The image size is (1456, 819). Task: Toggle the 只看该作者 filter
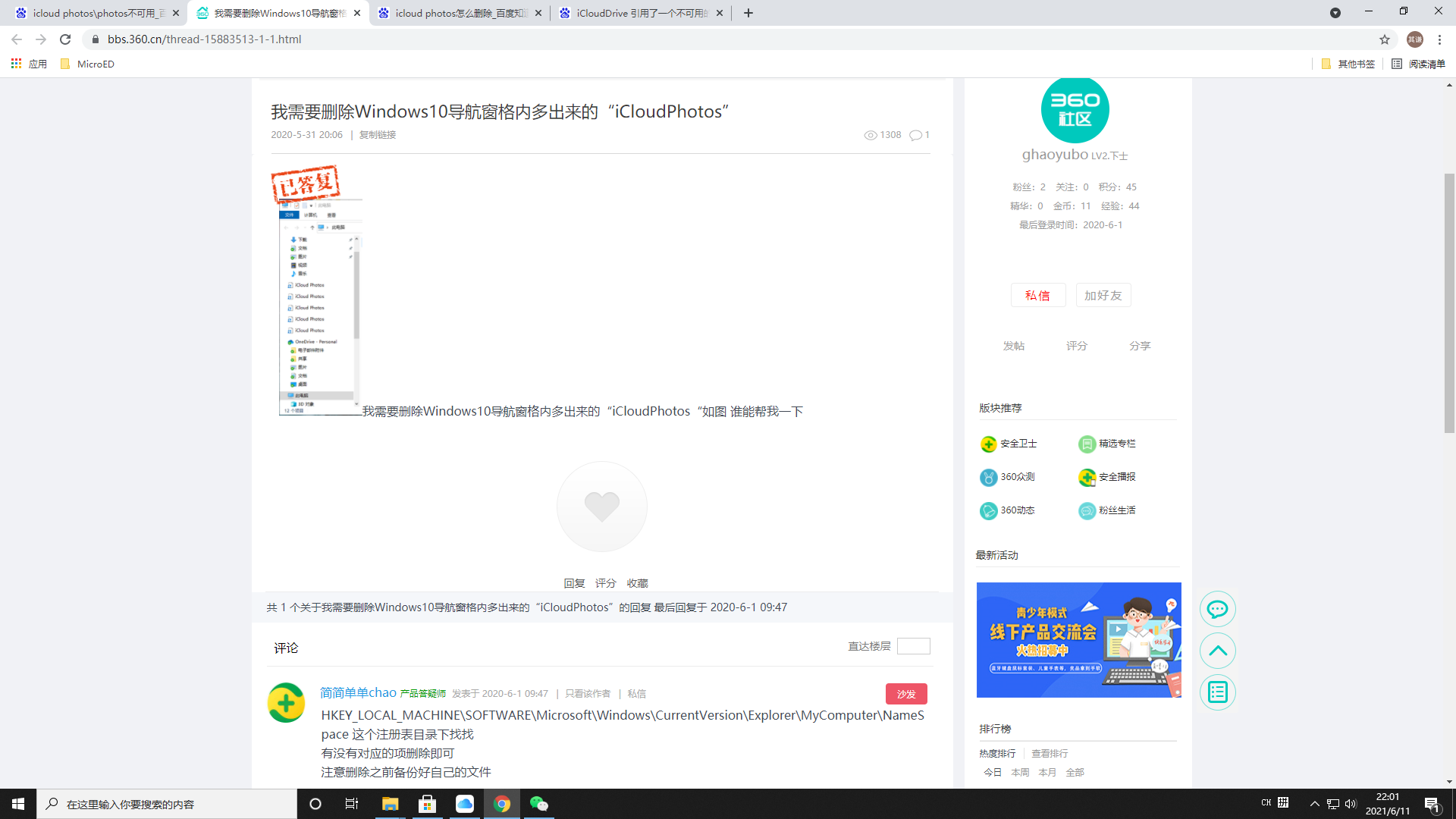point(587,694)
